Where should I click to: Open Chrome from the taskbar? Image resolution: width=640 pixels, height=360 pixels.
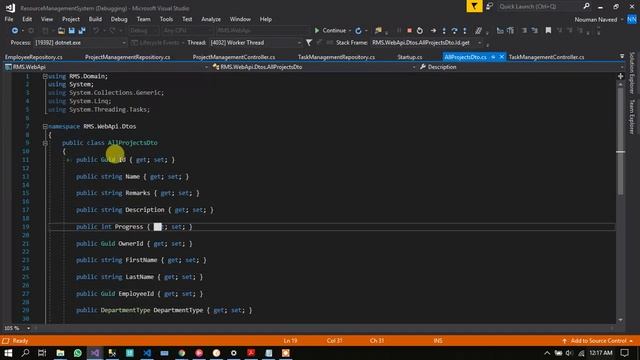click(182, 353)
